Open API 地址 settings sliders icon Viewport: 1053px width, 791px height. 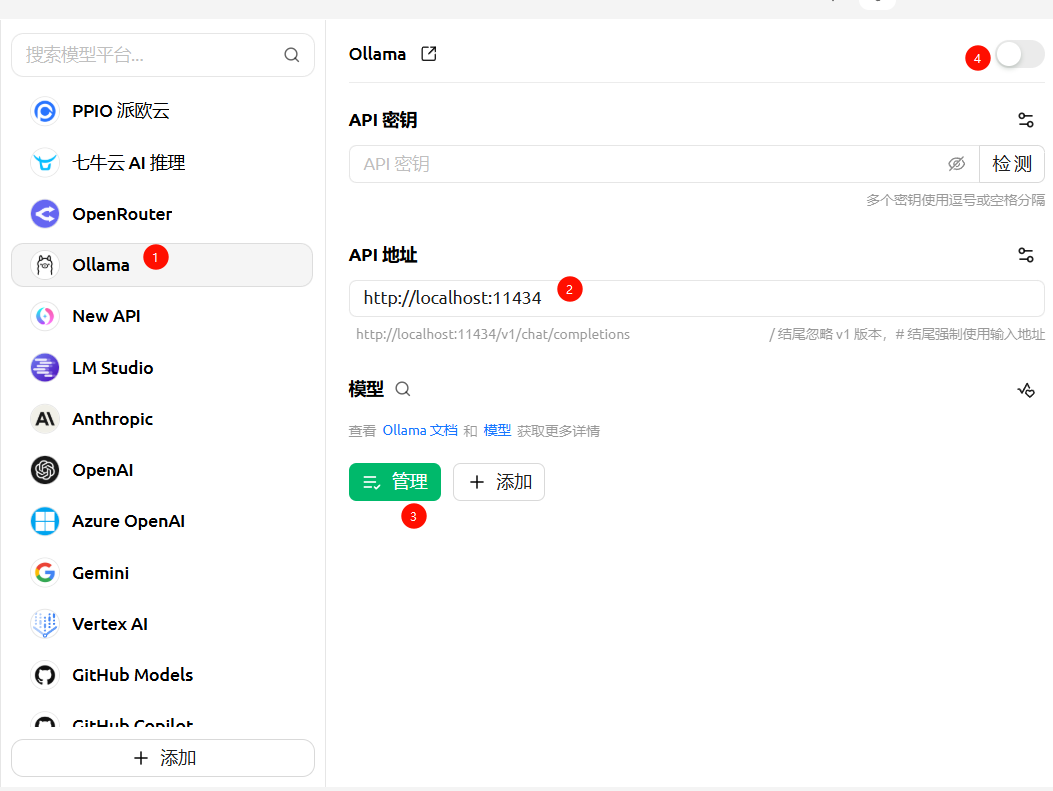(1025, 255)
